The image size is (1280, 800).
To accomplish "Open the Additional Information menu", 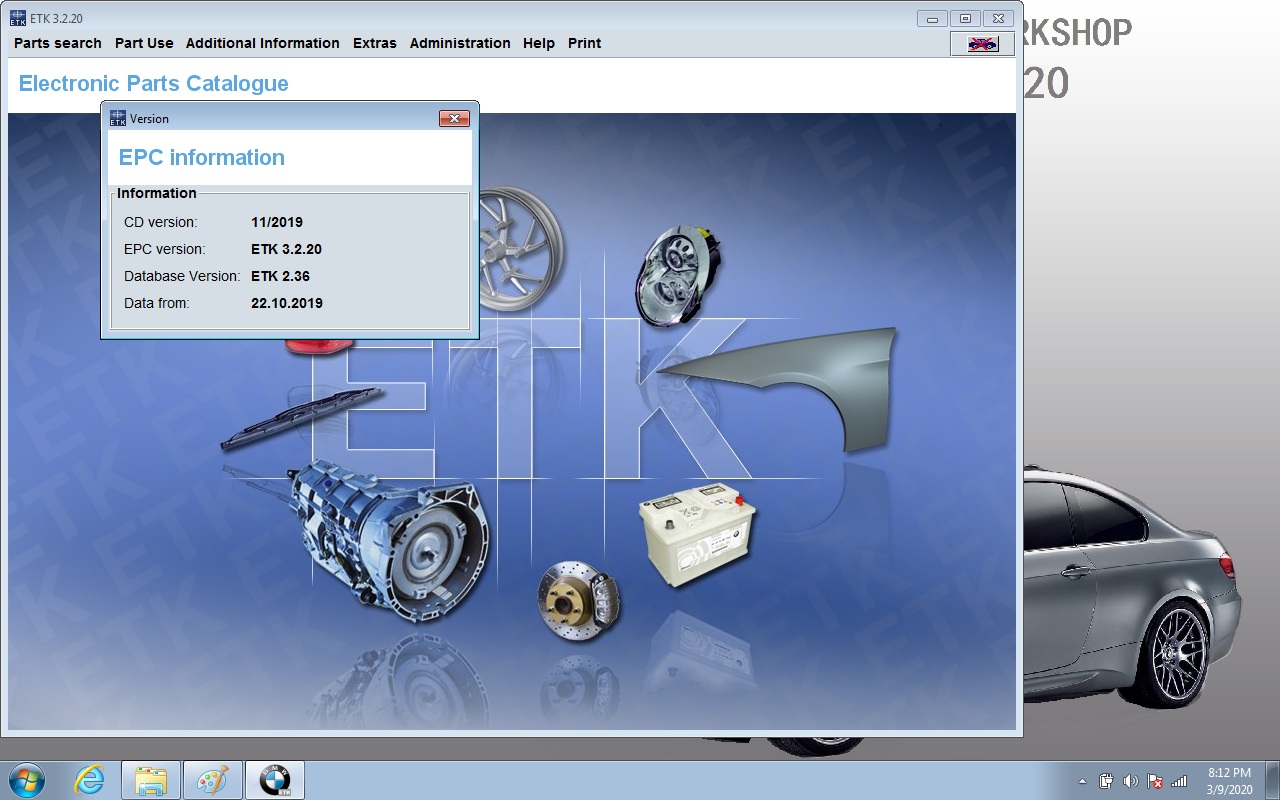I will pos(263,43).
